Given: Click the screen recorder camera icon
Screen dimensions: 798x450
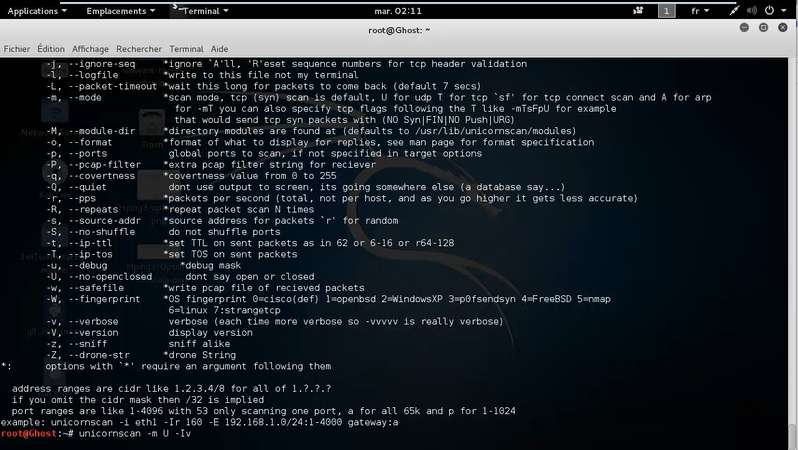Looking at the screenshot, I should (637, 10).
